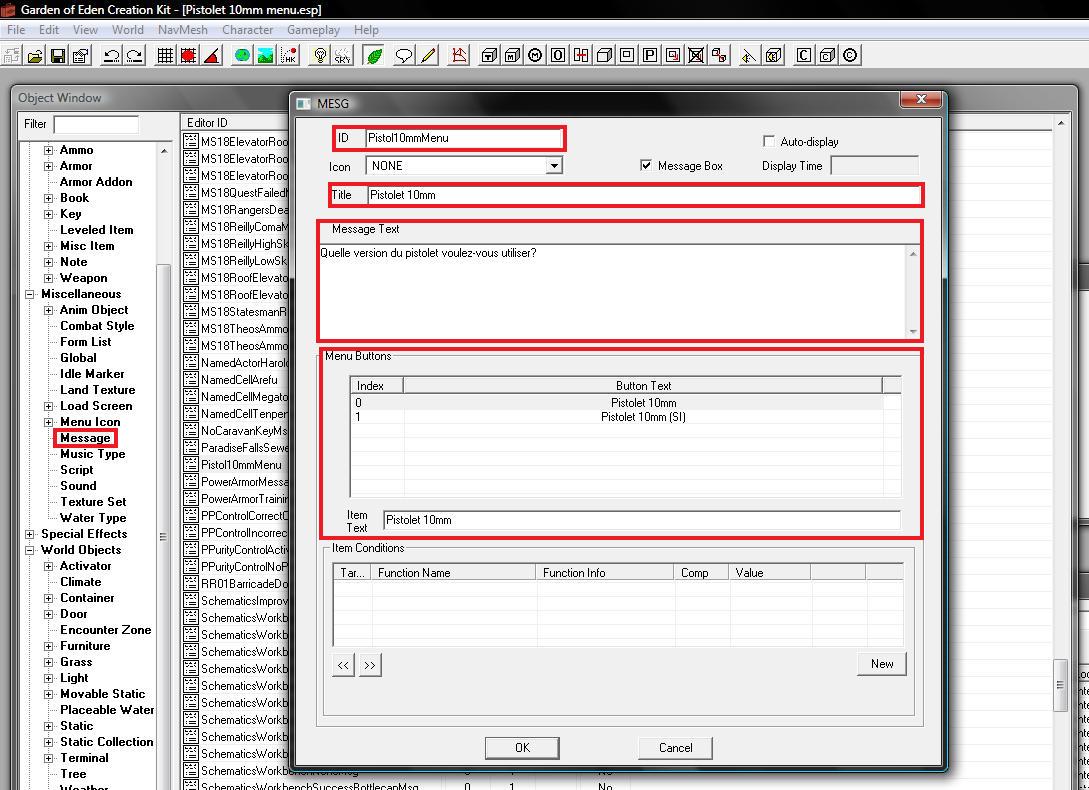
Task: Enable the Auto-display checkbox
Action: coord(769,141)
